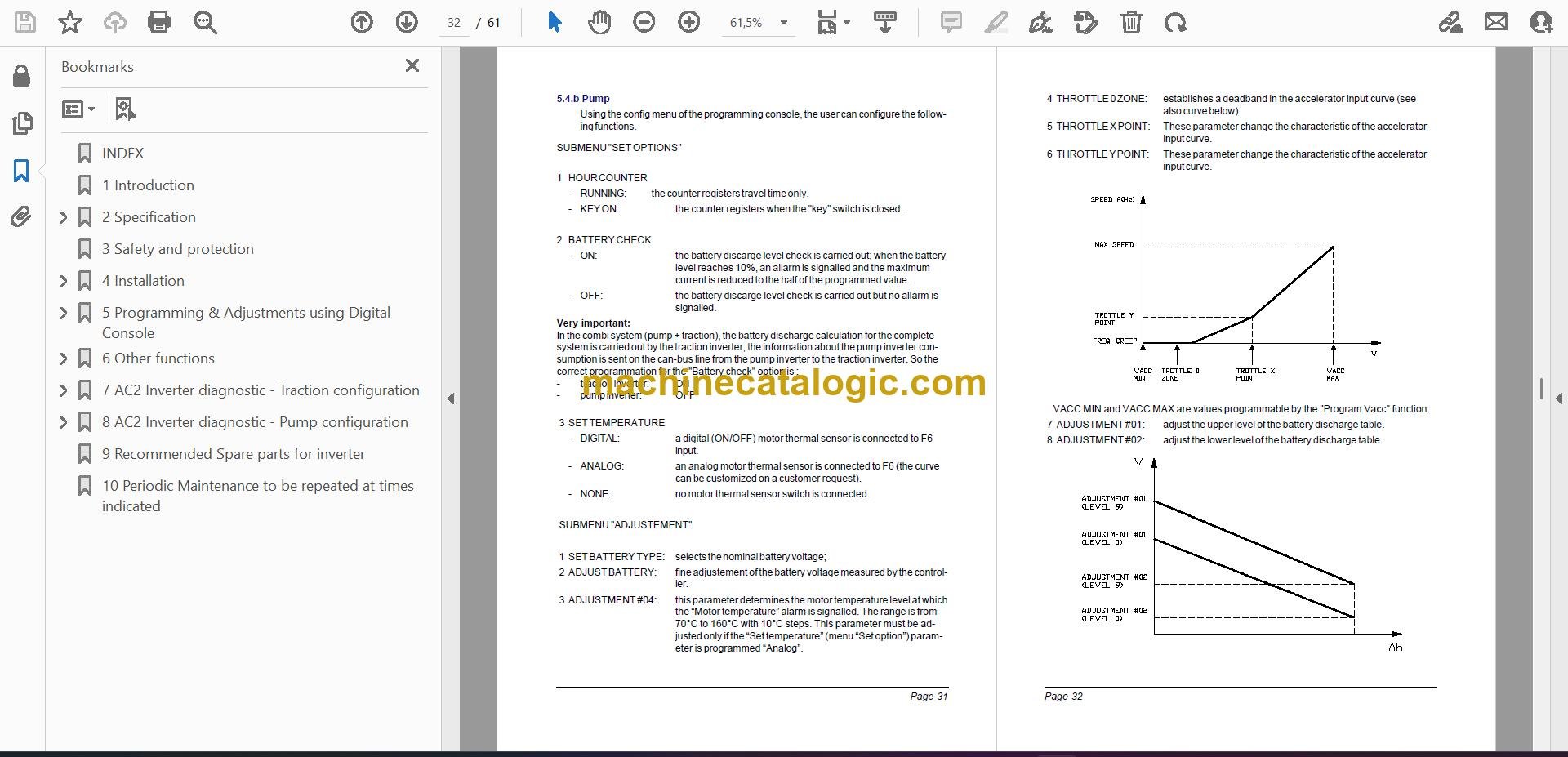Image resolution: width=1568 pixels, height=757 pixels.
Task: Click the 'Very important:' bold text
Action: coord(593,323)
